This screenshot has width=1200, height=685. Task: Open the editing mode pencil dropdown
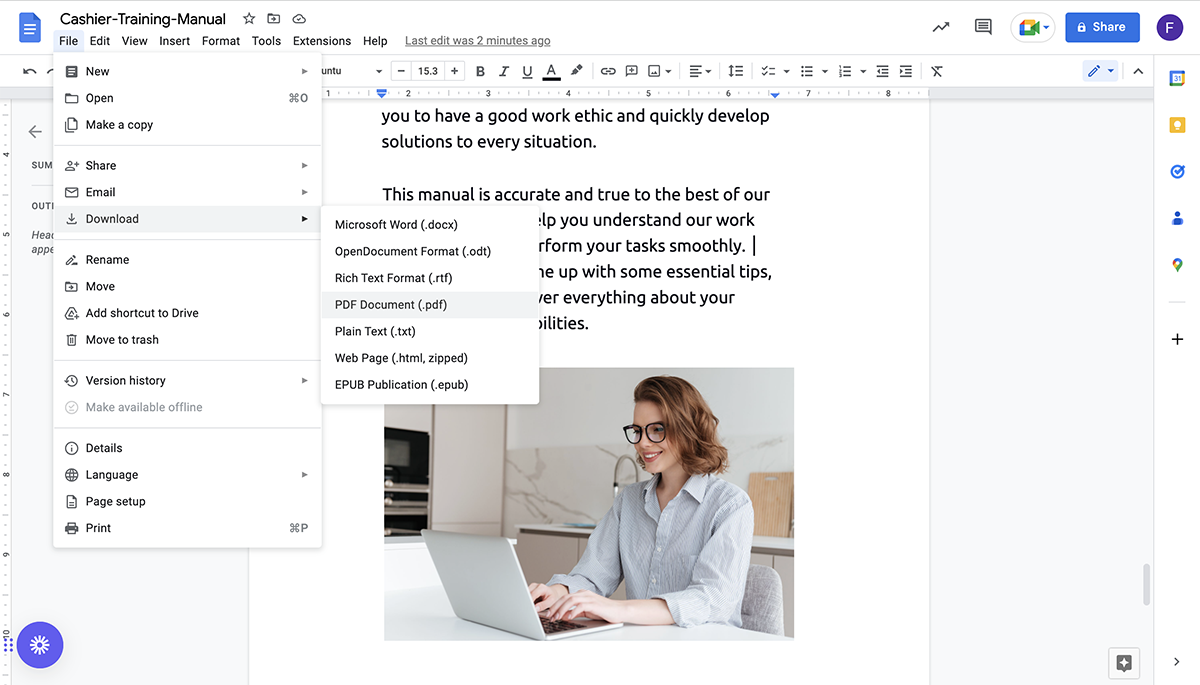tap(1100, 71)
